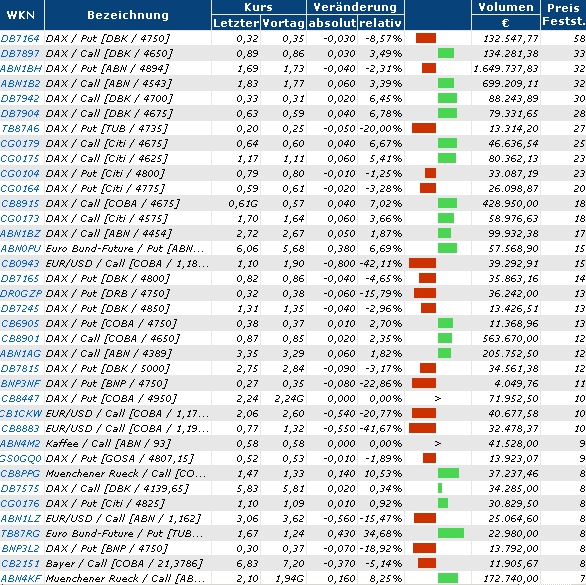Open the DB7164 WKN link
586x585 pixels.
click(20, 39)
